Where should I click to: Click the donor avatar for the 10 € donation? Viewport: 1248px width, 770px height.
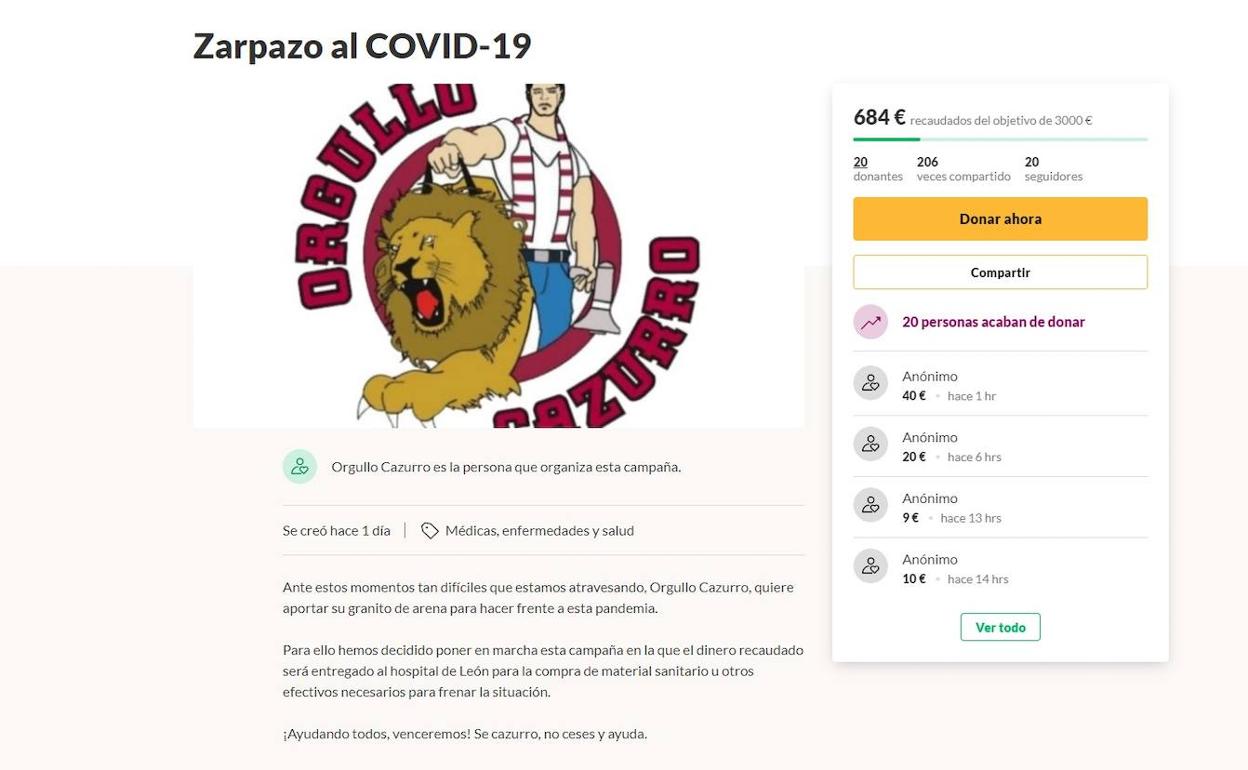870,566
